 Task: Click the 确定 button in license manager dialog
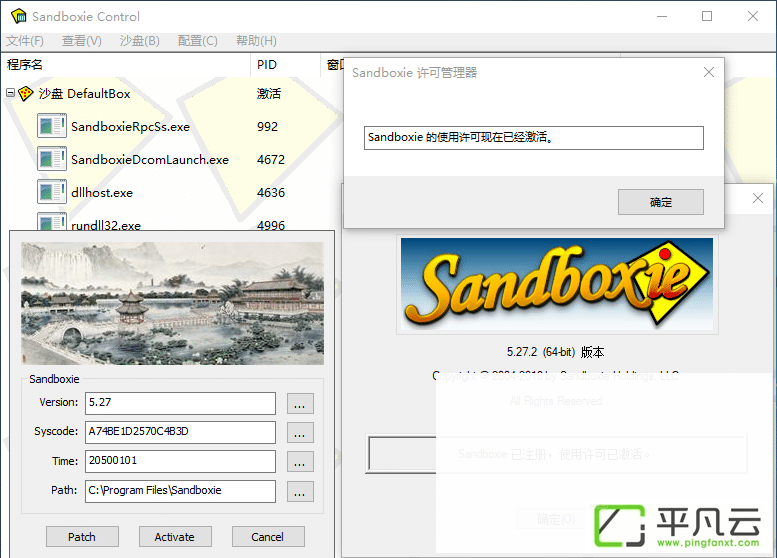(661, 202)
